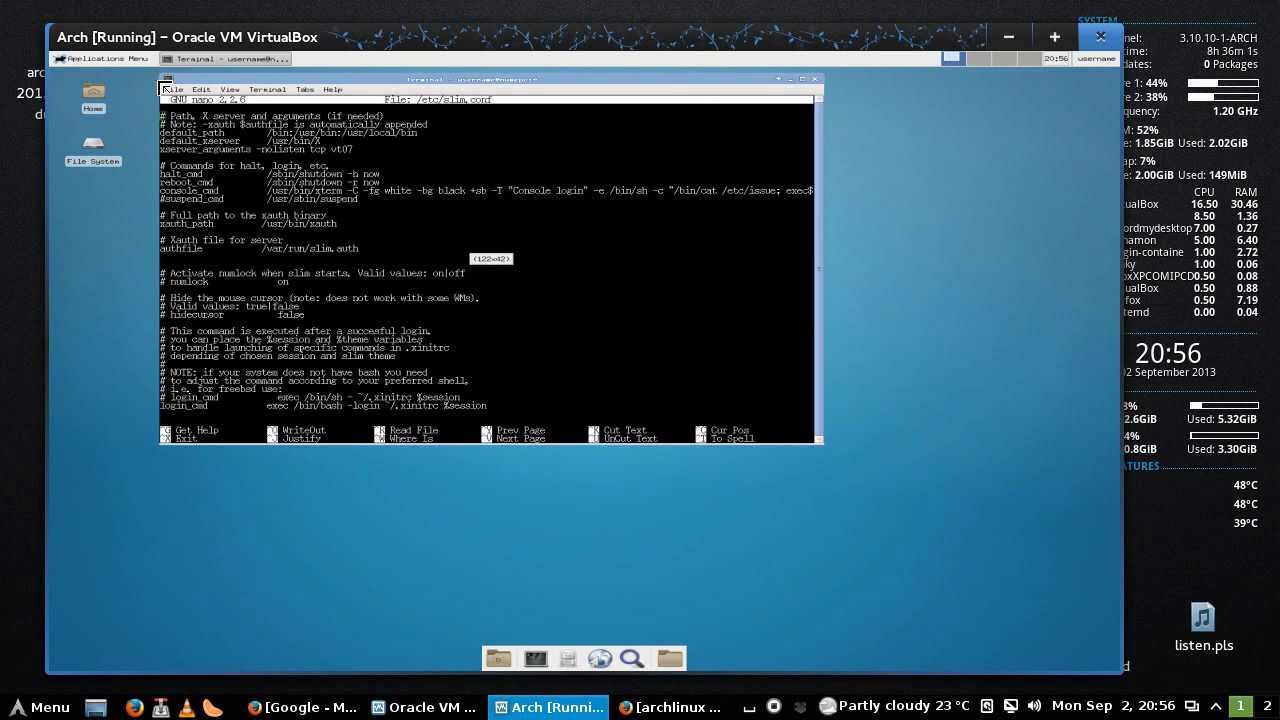Select the Arch [Running] taskbar entry
The width and height of the screenshot is (1280, 720).
[x=548, y=707]
